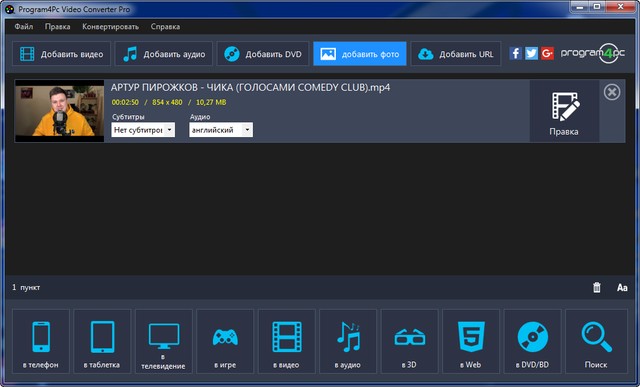Click the trash bin delete icon

point(597,287)
